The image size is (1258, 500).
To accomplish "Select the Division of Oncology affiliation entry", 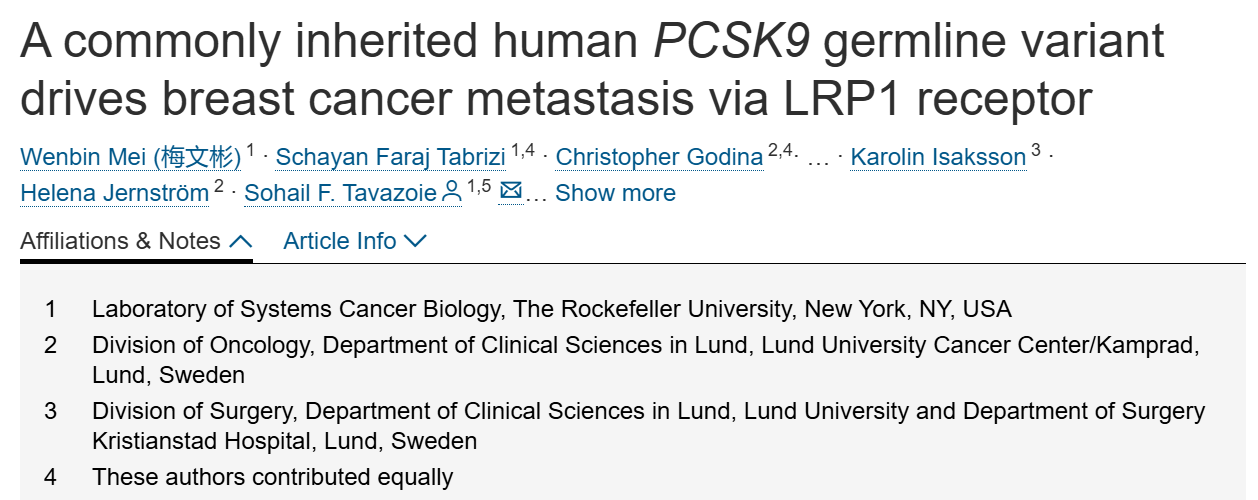I will click(x=646, y=360).
